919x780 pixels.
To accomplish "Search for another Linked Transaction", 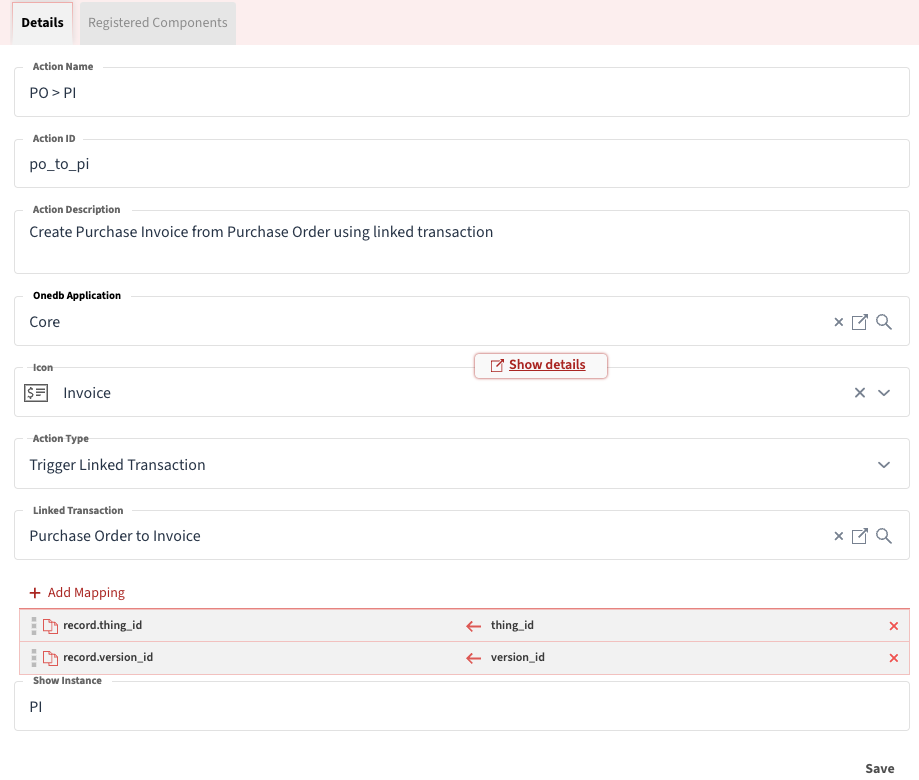I will coord(883,536).
